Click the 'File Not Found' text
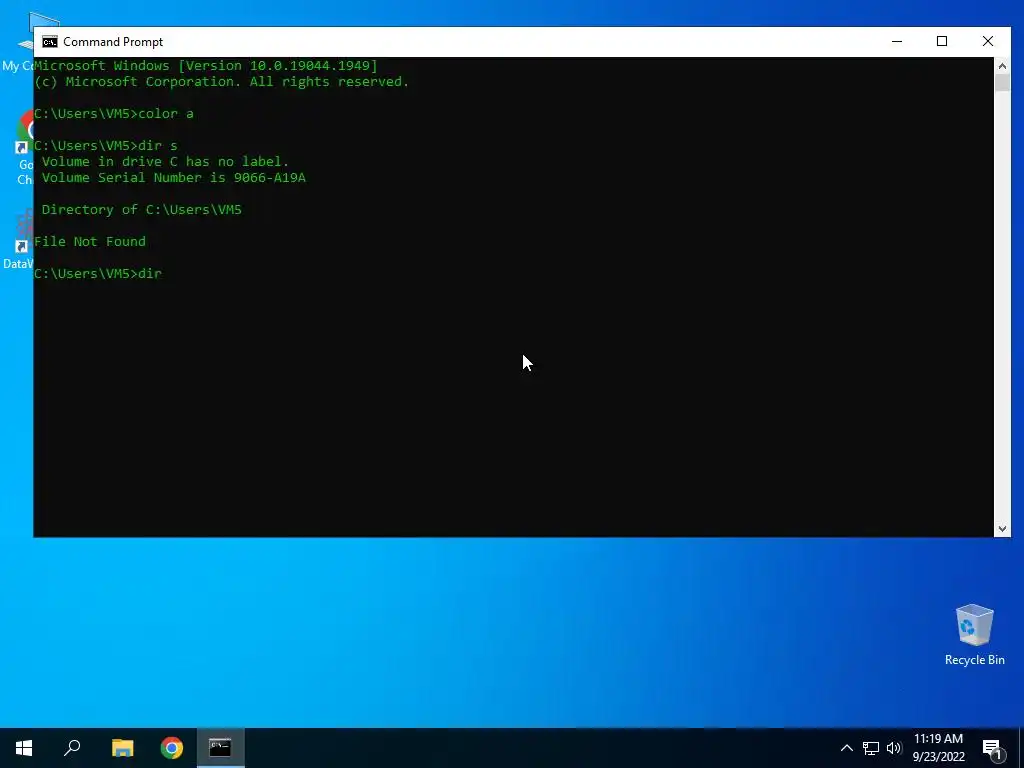The image size is (1024, 768). click(x=90, y=242)
